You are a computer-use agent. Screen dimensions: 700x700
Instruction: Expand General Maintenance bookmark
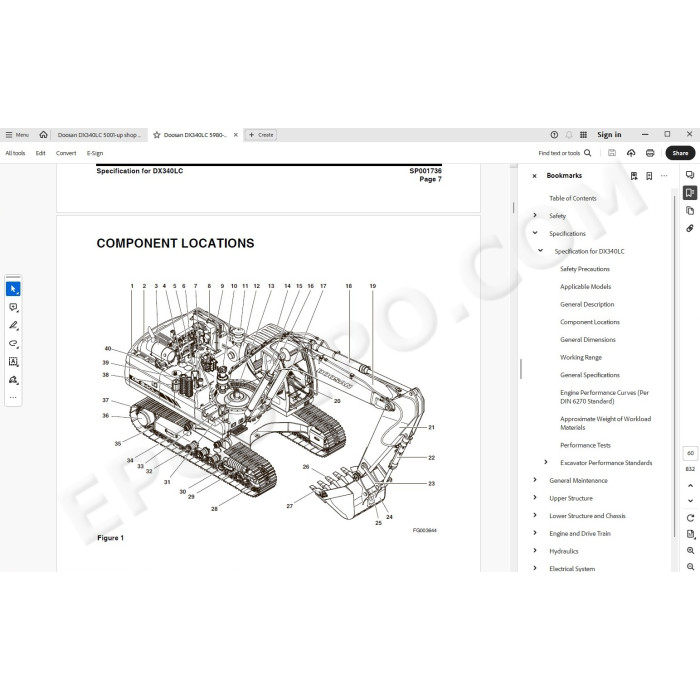535,480
